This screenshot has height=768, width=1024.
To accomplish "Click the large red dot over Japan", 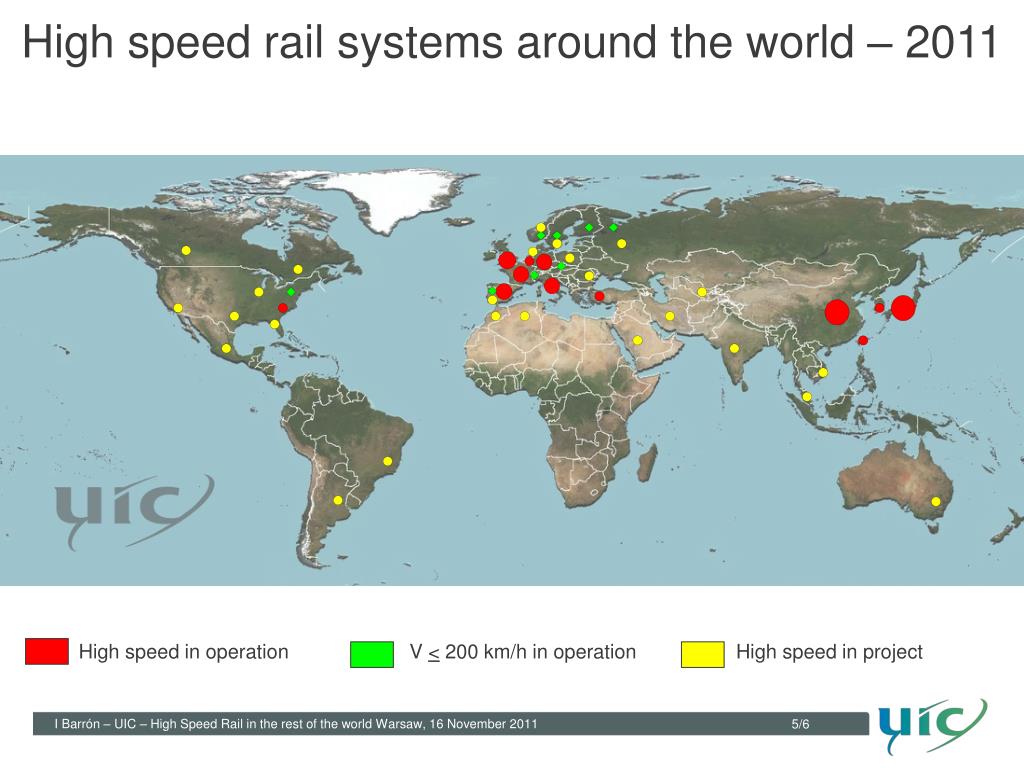I will click(903, 308).
